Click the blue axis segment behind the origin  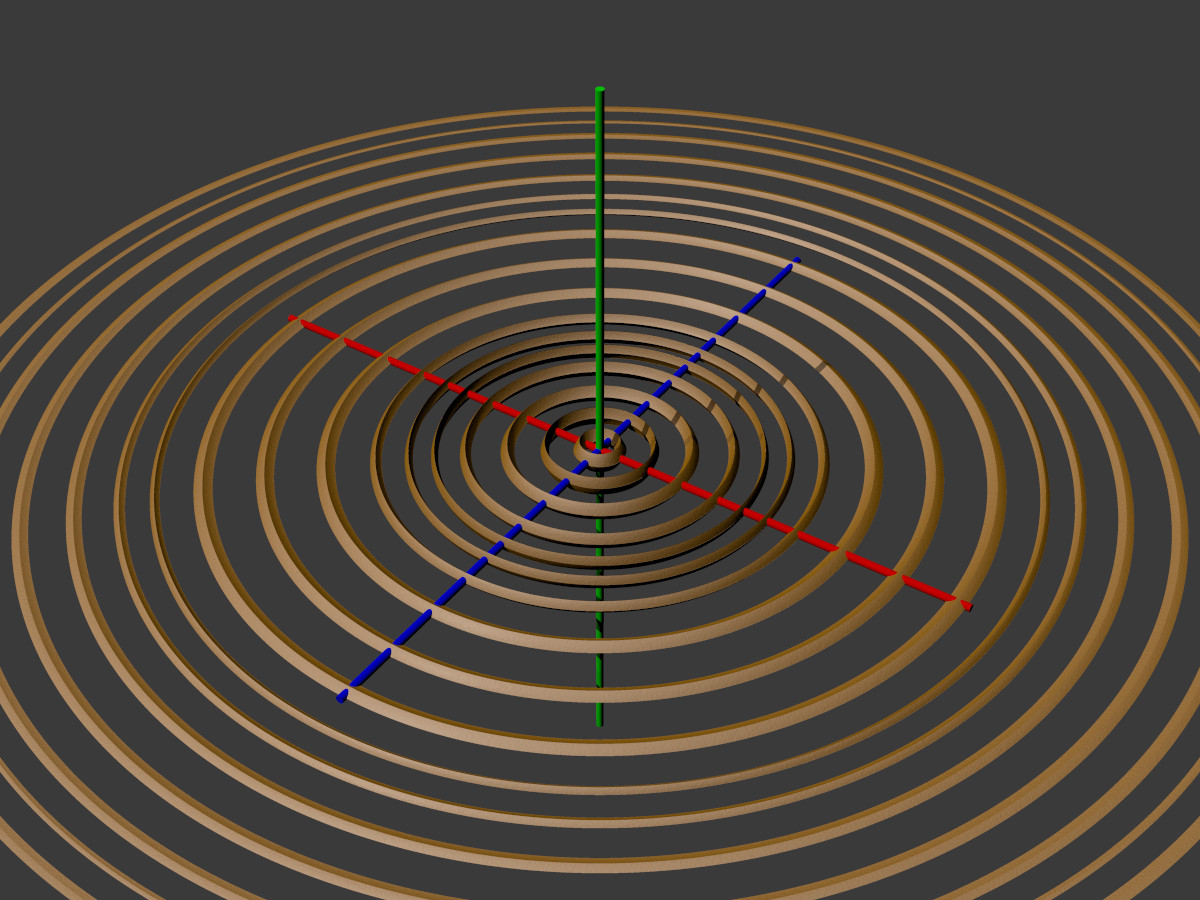(x=700, y=350)
